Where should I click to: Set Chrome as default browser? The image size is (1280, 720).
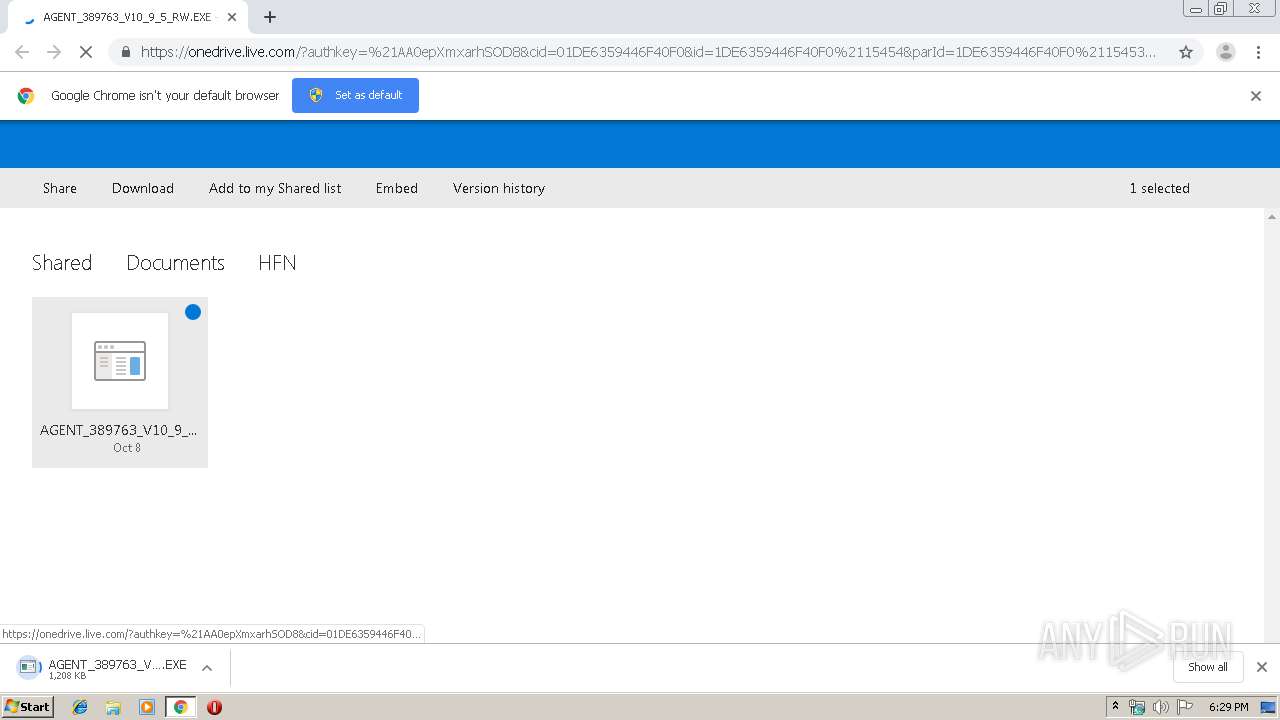coord(355,95)
